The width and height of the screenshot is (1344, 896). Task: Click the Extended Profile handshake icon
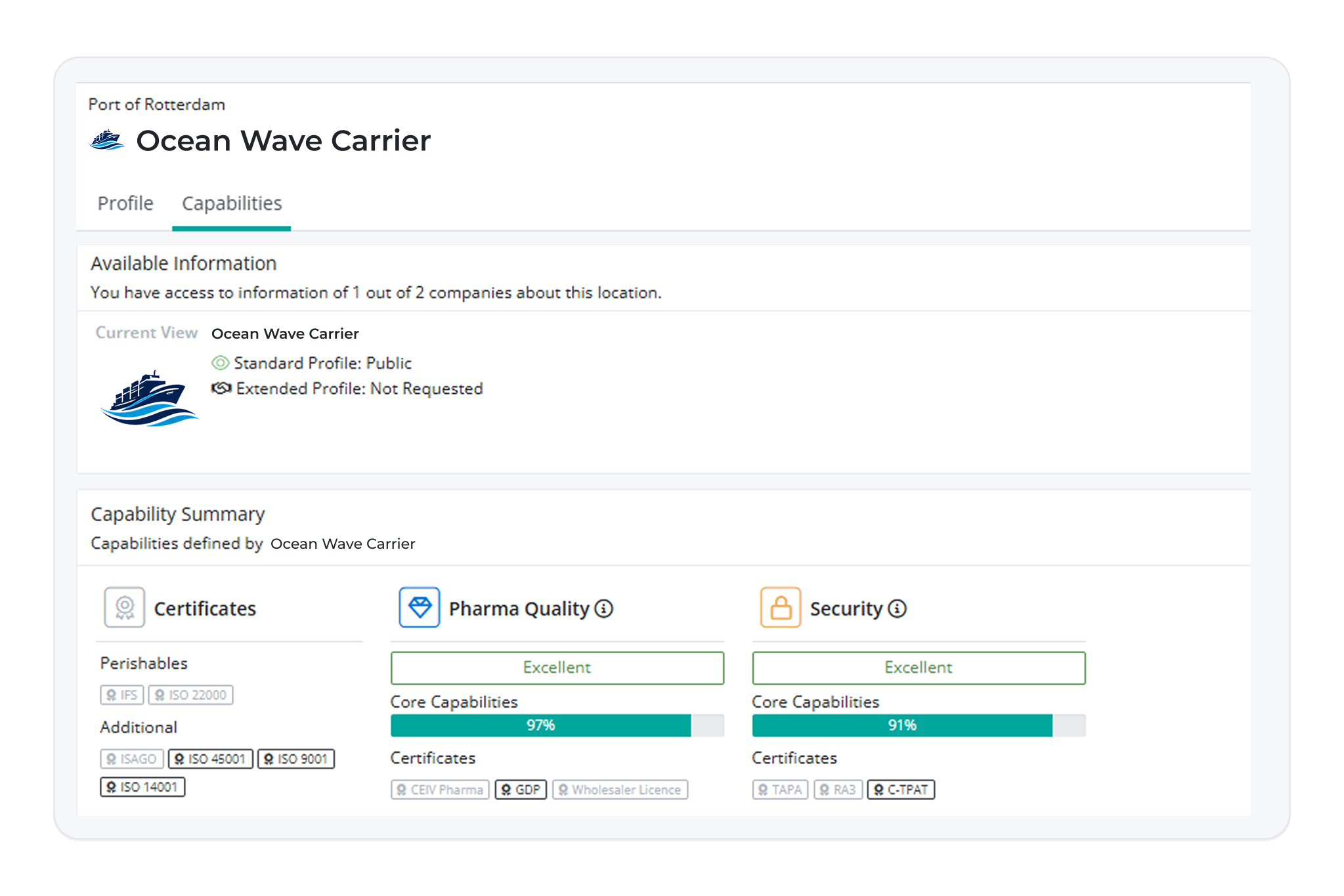(221, 389)
